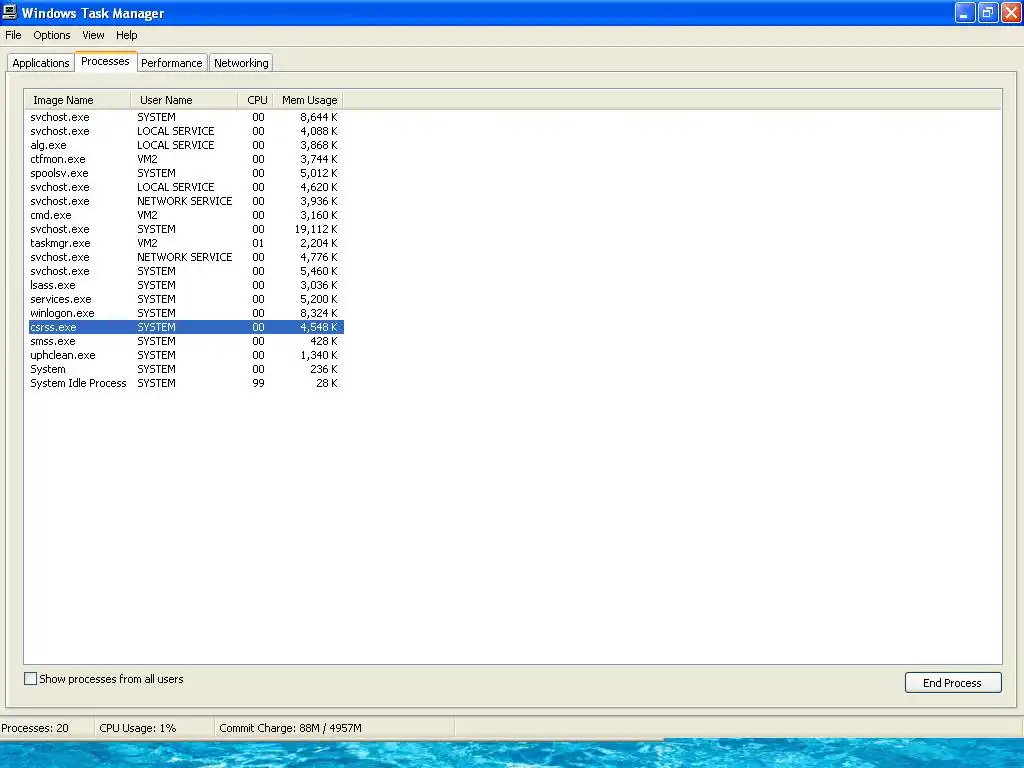The image size is (1024, 768).
Task: Close the Windows Task Manager window
Action: point(1011,12)
